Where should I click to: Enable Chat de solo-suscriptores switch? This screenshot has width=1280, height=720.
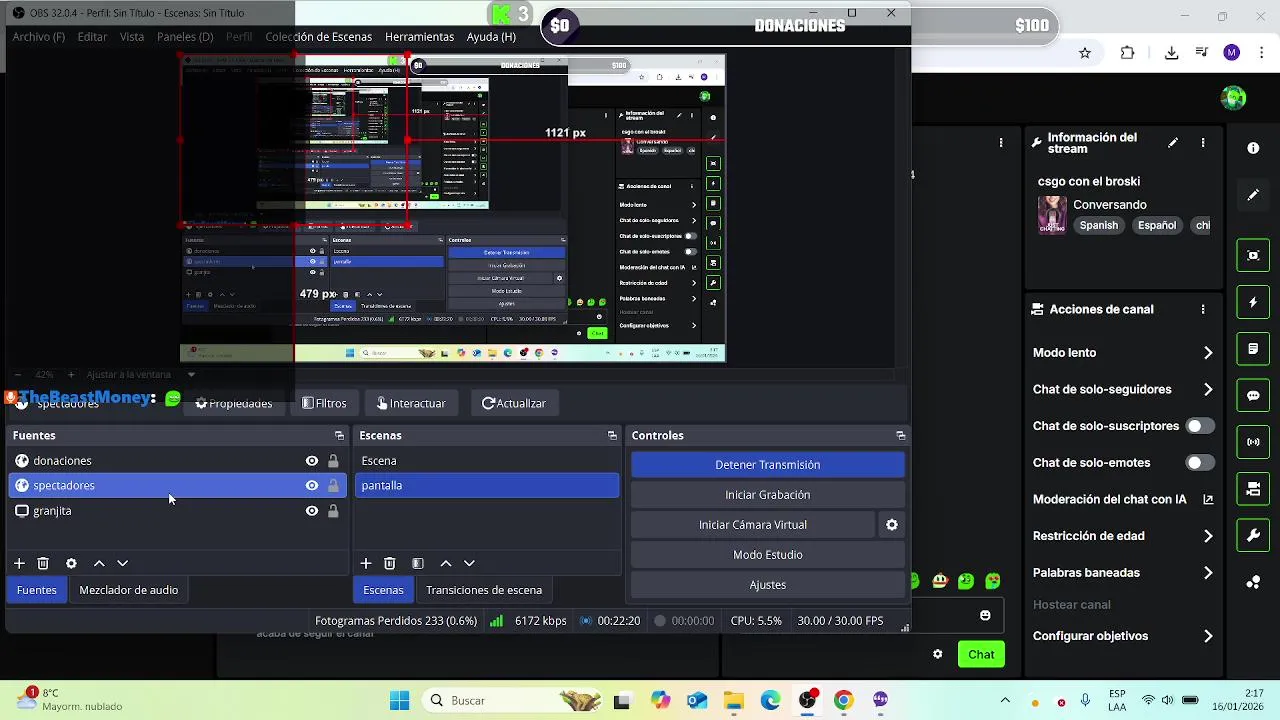click(1200, 426)
